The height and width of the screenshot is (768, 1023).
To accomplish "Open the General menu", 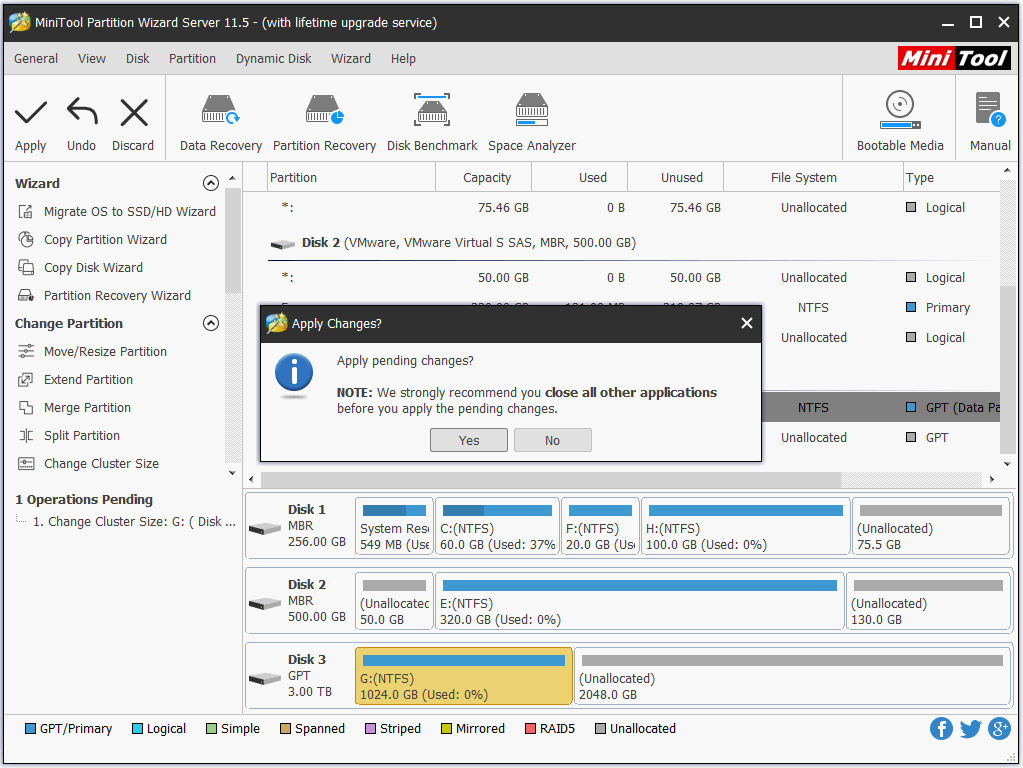I will point(36,59).
